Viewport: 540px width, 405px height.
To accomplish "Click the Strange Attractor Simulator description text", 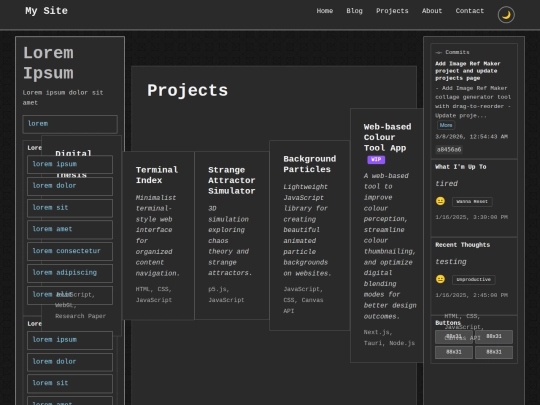I will 230,241.
